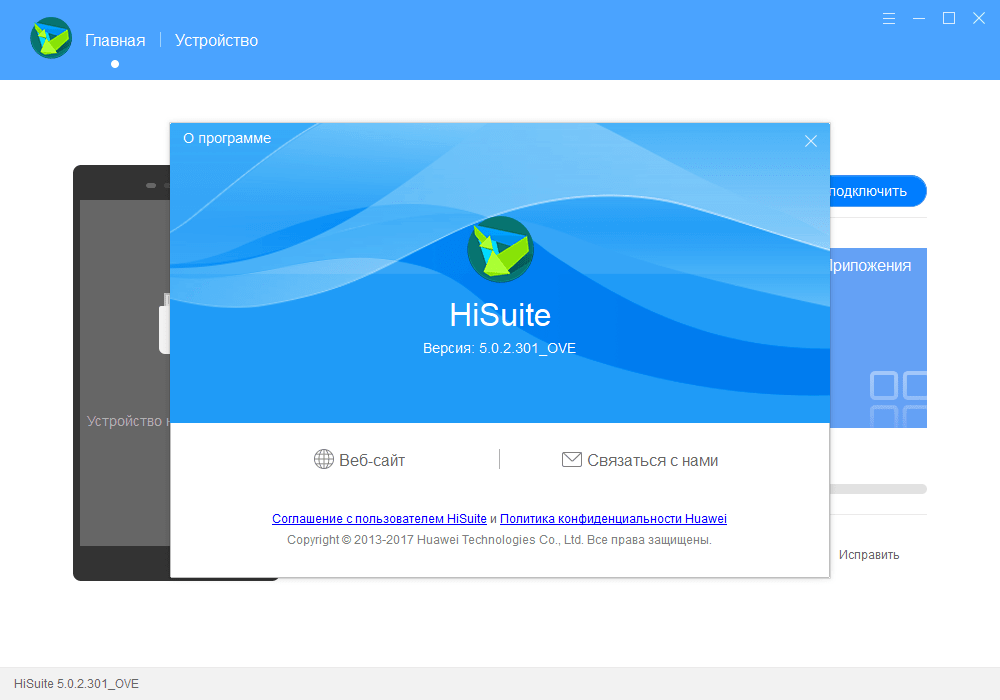Open the hamburger menu in the title bar
This screenshot has width=1000, height=700.
[x=889, y=18]
